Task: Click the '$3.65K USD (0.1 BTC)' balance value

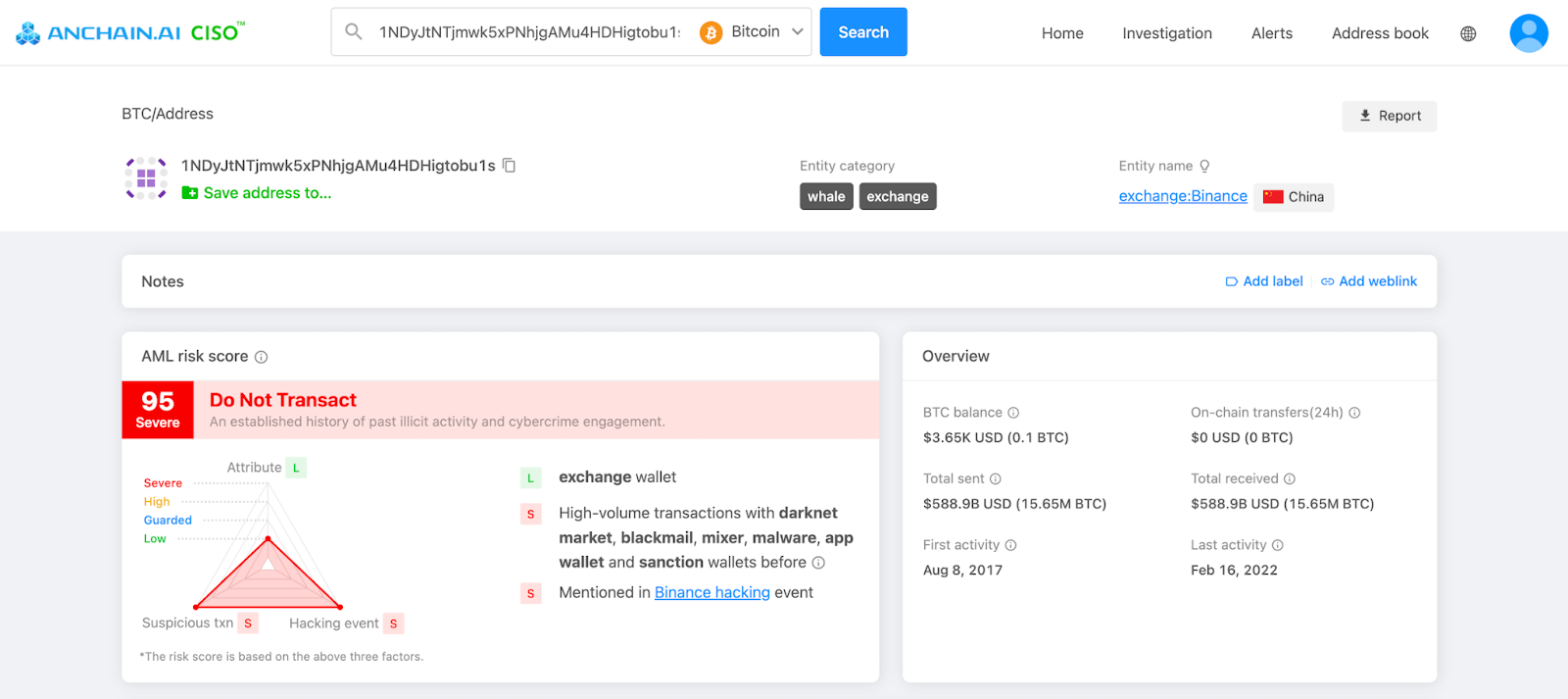Action: click(x=996, y=438)
